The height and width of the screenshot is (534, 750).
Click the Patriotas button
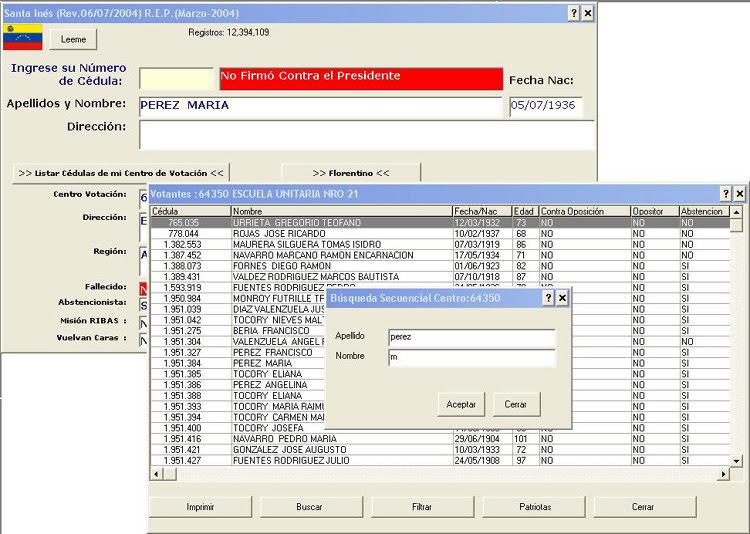535,507
